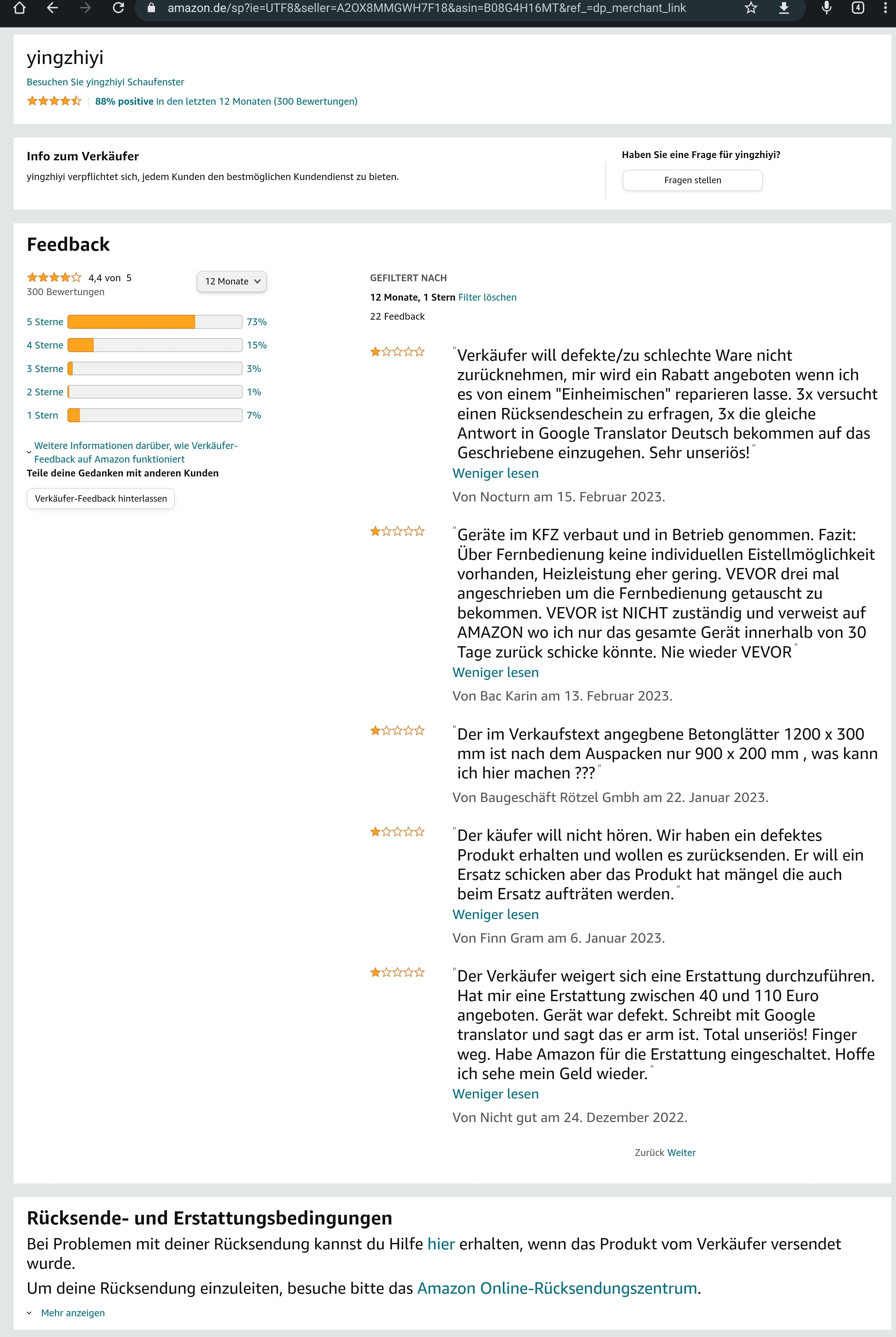This screenshot has width=896, height=1337.
Task: Open the browser three-dot menu
Action: (885, 8)
